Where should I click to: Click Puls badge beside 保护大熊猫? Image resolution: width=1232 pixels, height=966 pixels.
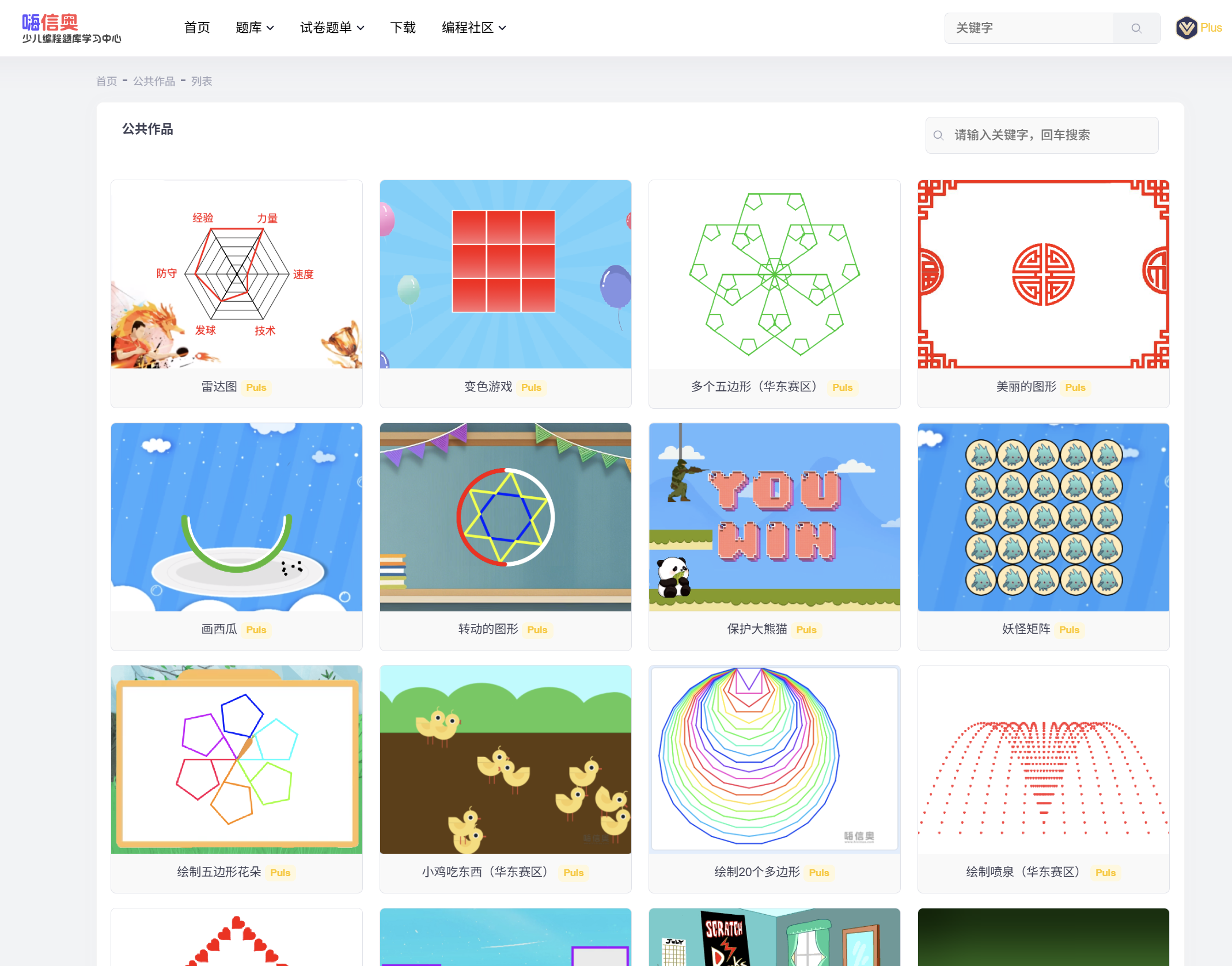[x=806, y=630]
